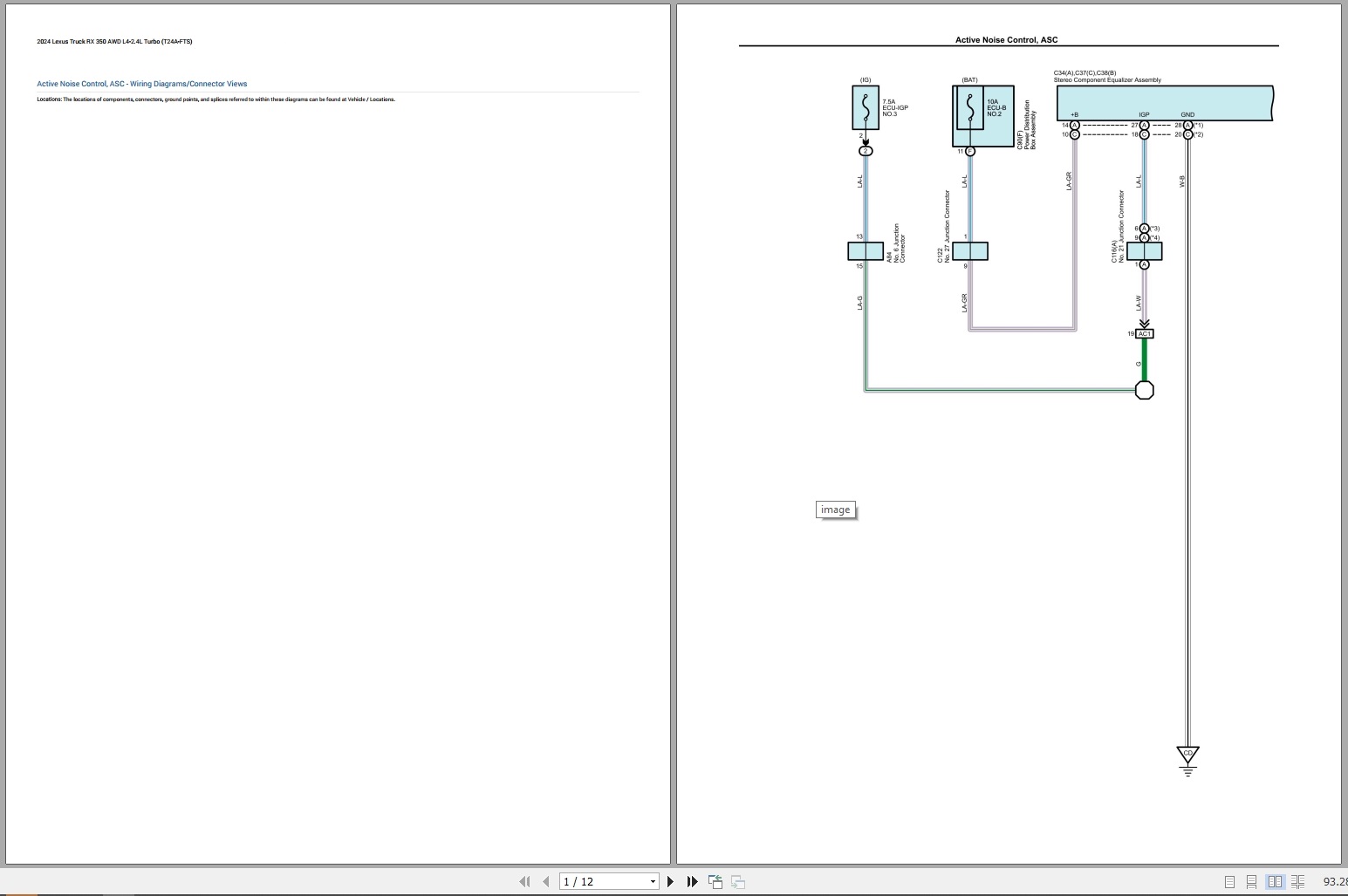
Task: Click the '+B' terminal label
Action: pyautogui.click(x=1074, y=114)
